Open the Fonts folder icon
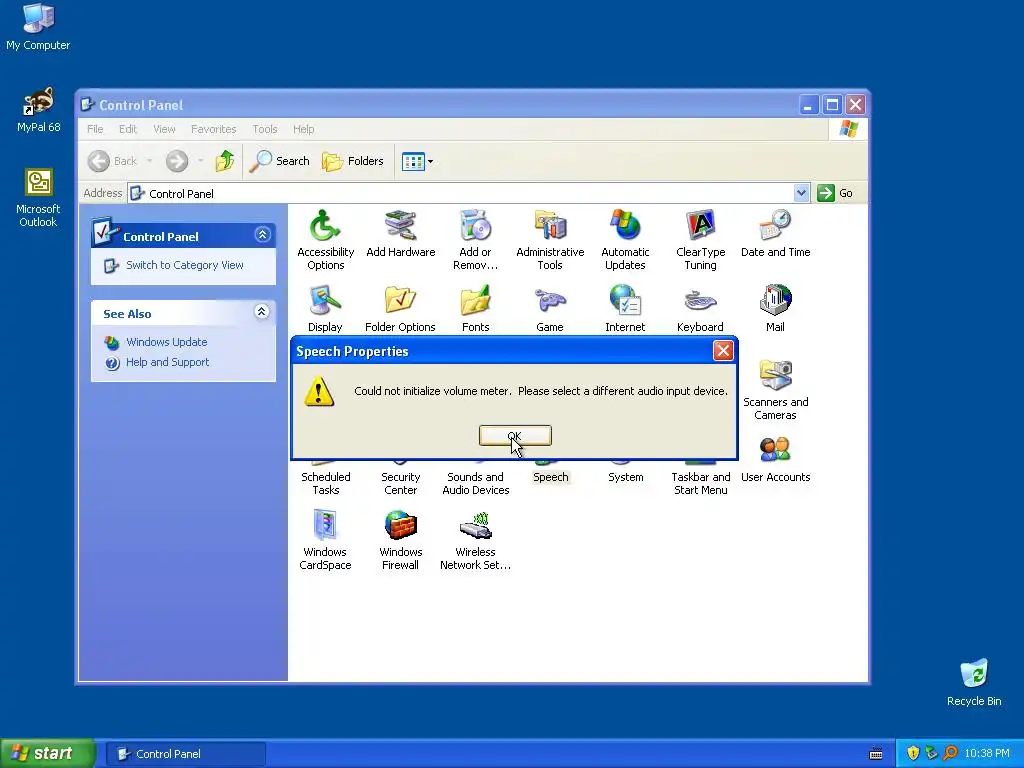The width and height of the screenshot is (1024, 768). (x=475, y=300)
